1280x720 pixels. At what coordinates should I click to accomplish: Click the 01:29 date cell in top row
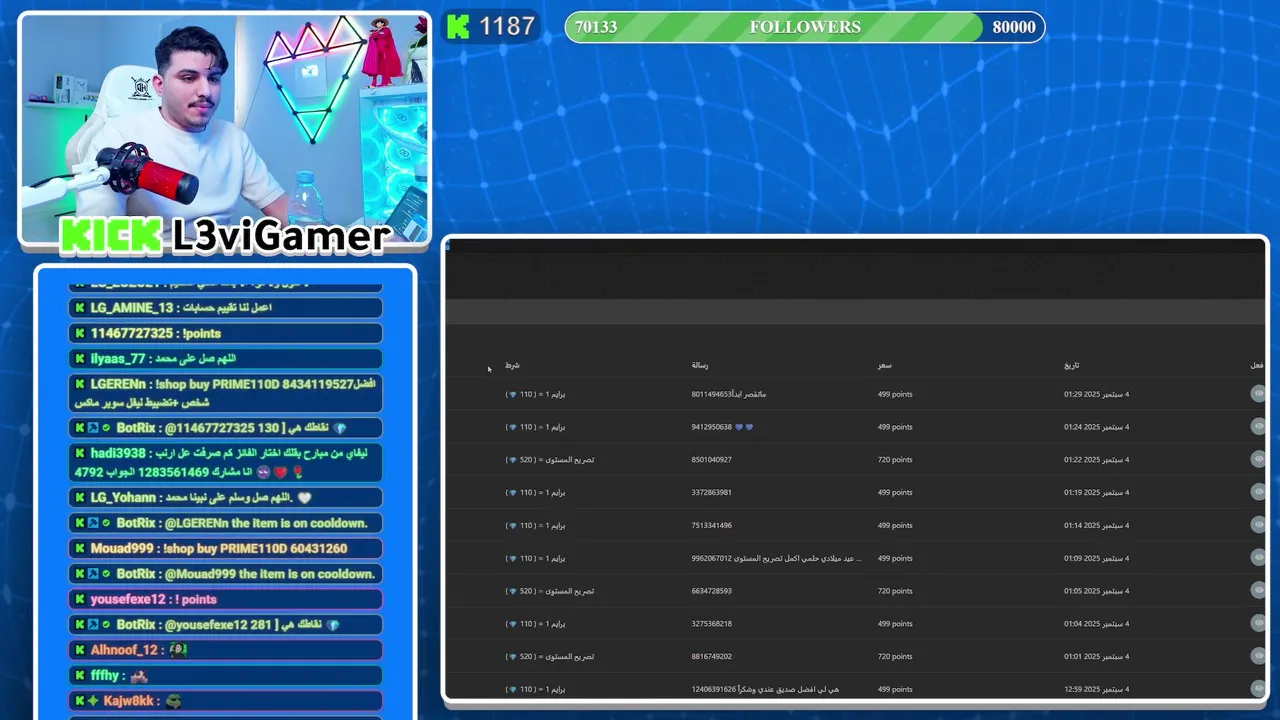click(x=1096, y=394)
